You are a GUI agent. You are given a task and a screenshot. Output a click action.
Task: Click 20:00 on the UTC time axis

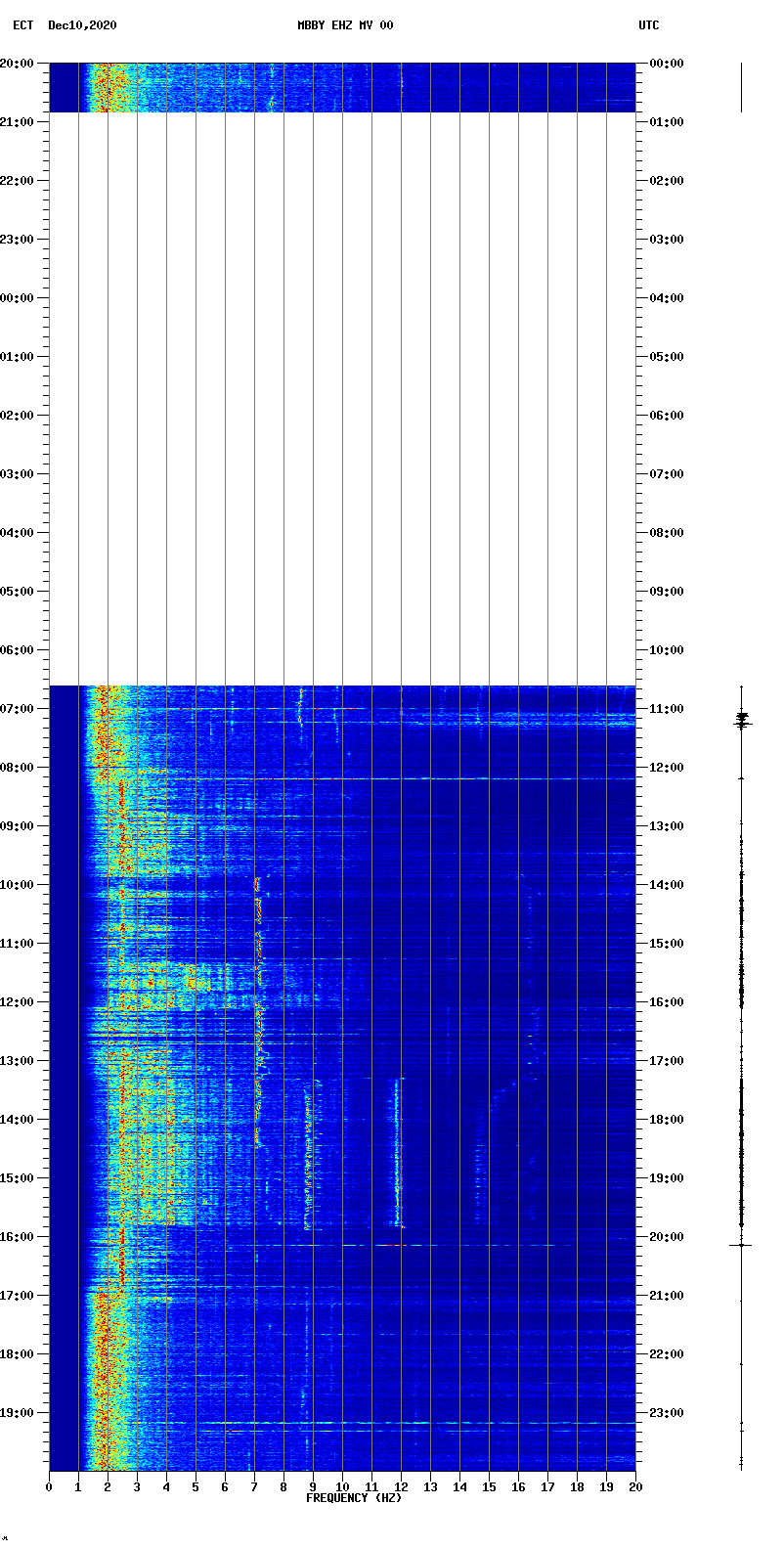coord(667,1237)
